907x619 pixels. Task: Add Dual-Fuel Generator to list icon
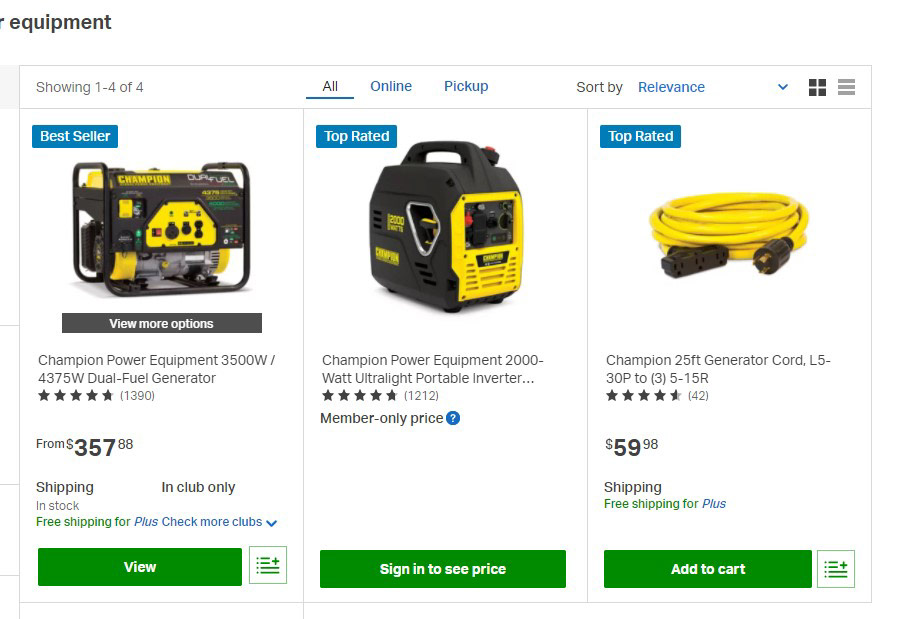[x=268, y=565]
